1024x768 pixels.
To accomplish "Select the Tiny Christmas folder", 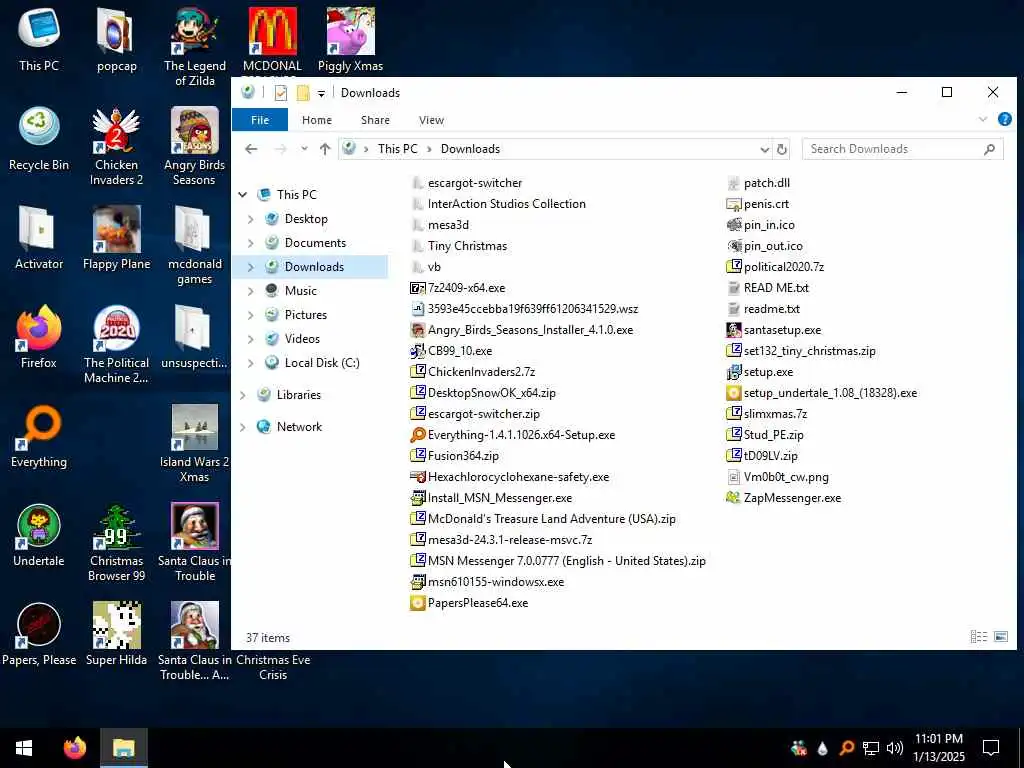I will 459,246.
